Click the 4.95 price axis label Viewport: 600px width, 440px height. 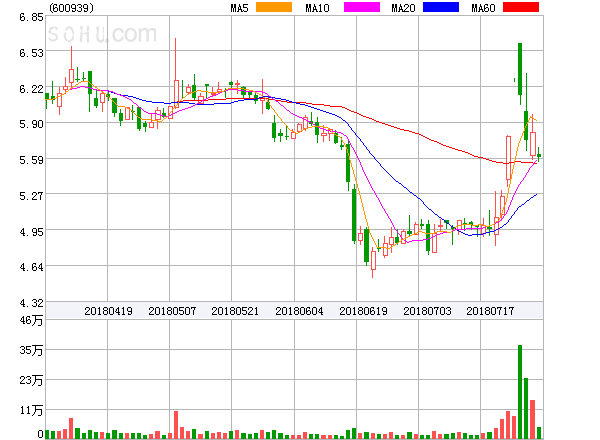coord(31,231)
